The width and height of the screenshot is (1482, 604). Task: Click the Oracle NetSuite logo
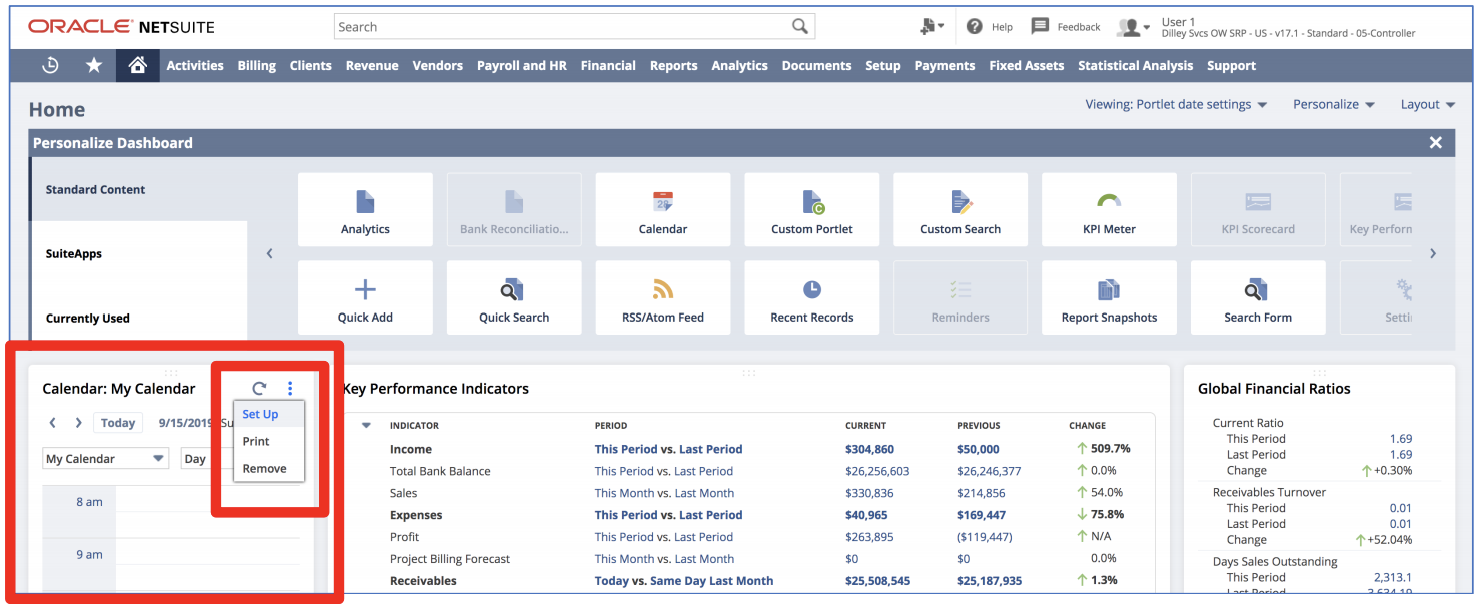(121, 27)
